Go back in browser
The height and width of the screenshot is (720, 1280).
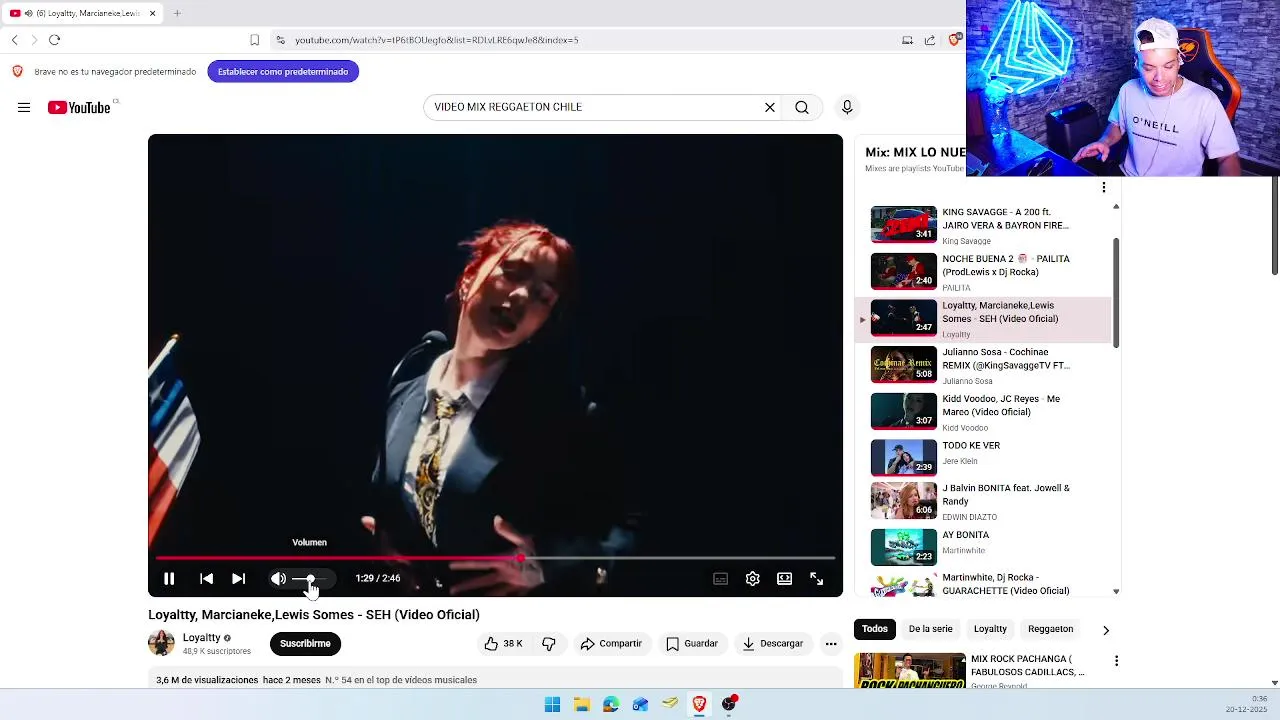[14, 40]
